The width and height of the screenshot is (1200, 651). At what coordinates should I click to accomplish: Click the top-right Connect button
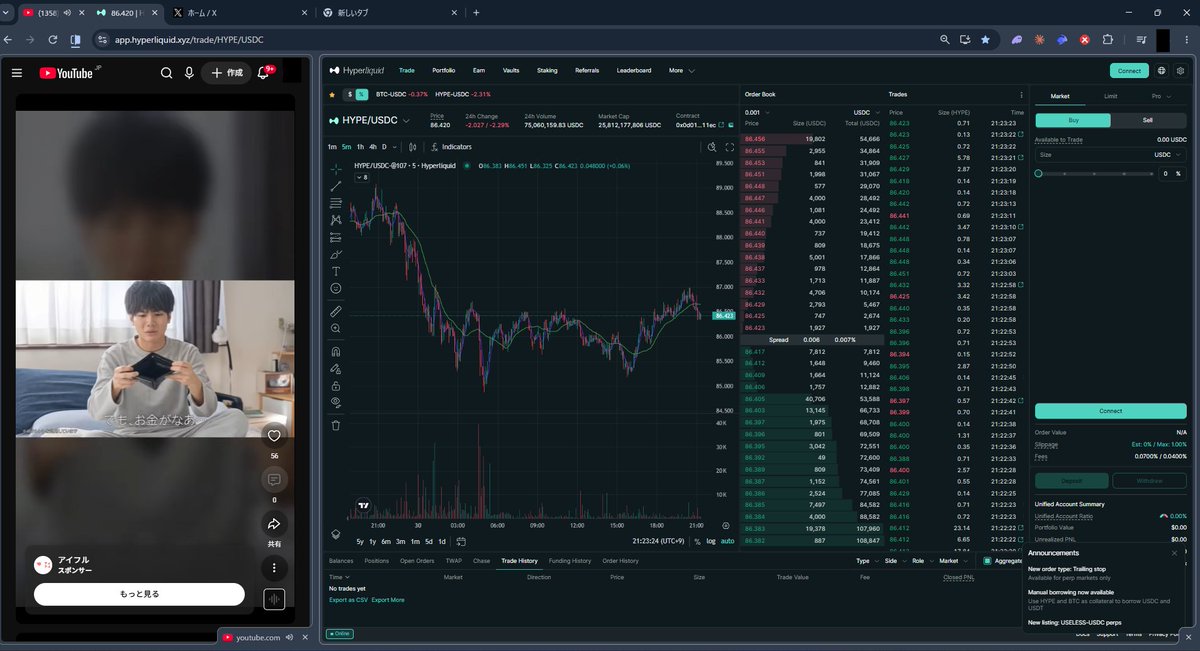point(1129,71)
